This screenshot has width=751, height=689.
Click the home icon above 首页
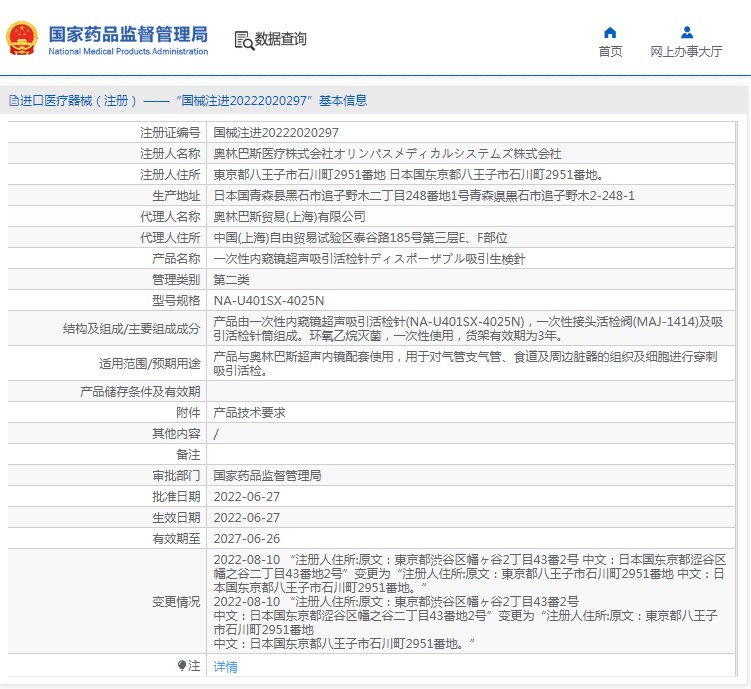(x=610, y=32)
